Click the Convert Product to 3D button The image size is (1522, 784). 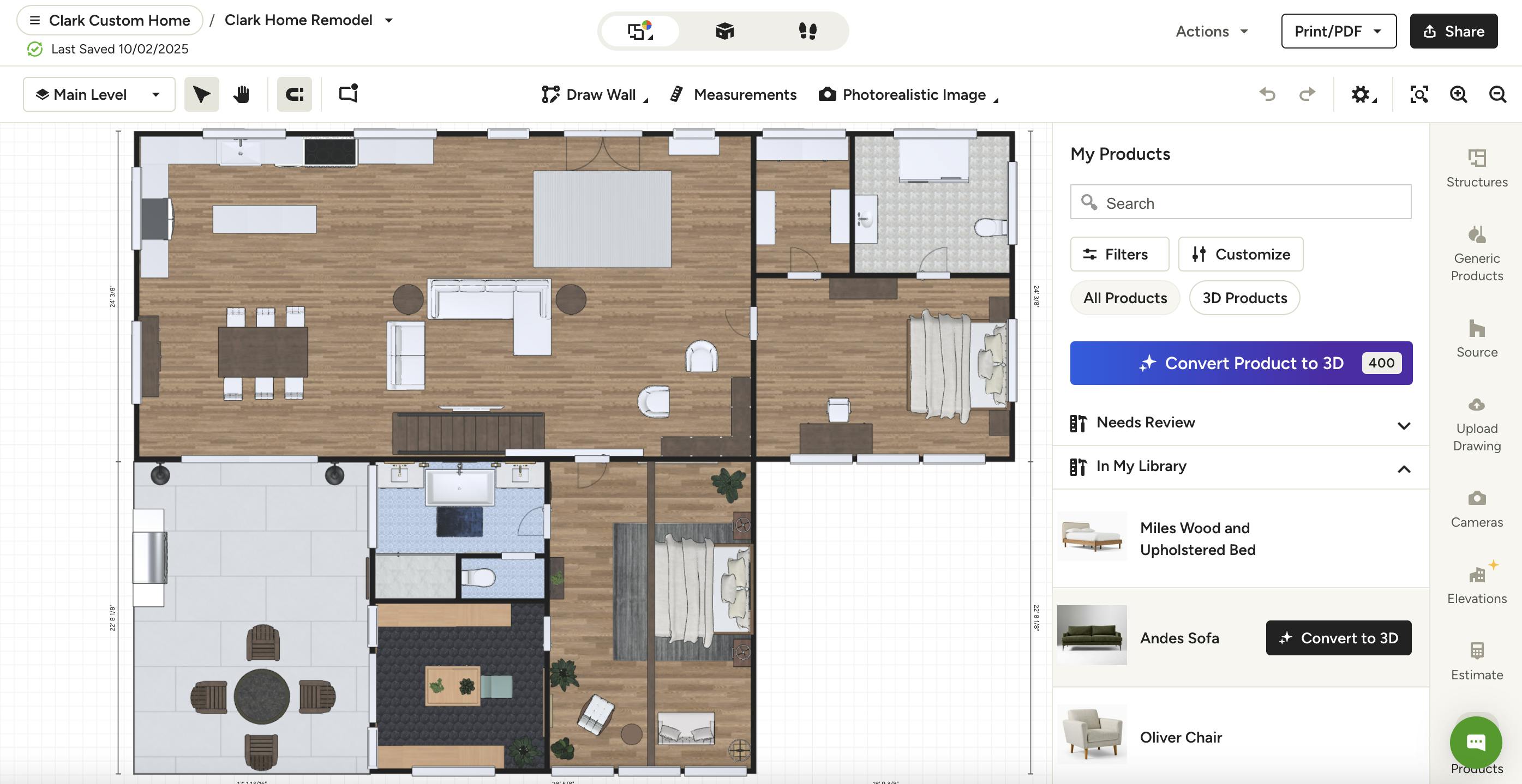(1241, 363)
